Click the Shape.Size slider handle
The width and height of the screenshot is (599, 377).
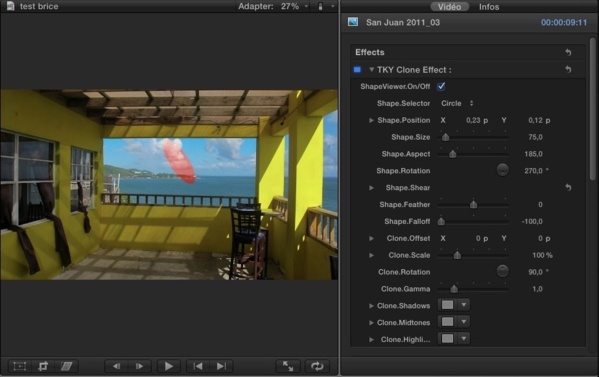pos(445,137)
